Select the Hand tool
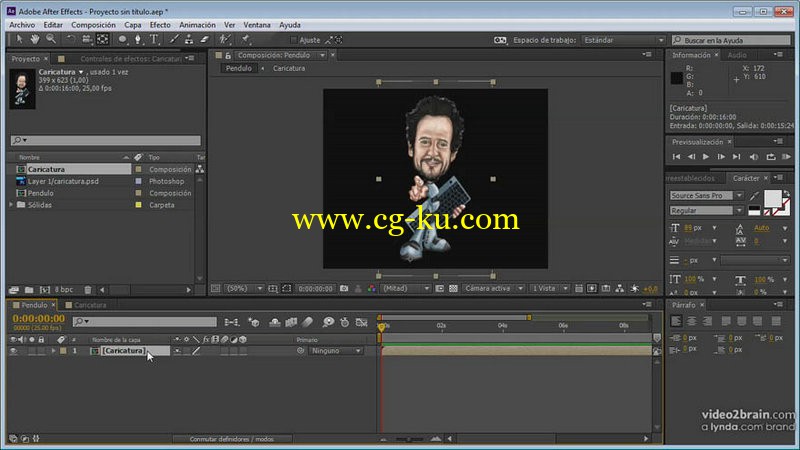 35,39
